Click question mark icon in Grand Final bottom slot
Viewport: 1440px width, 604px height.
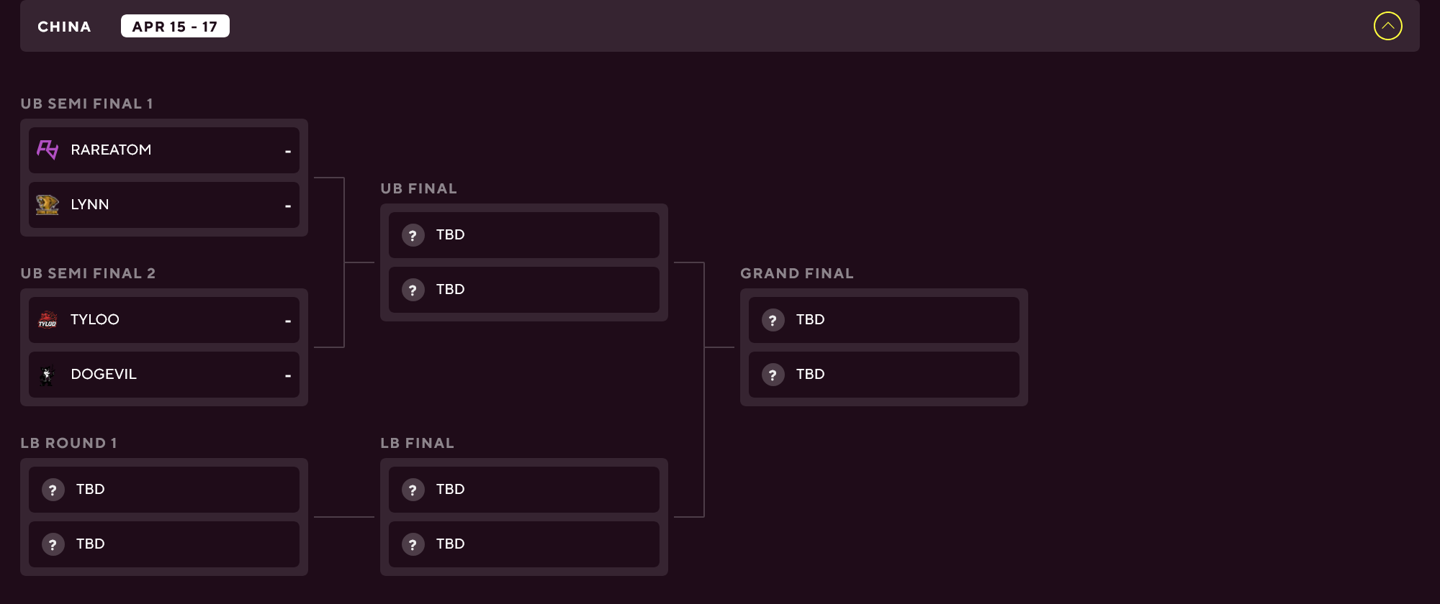(773, 375)
